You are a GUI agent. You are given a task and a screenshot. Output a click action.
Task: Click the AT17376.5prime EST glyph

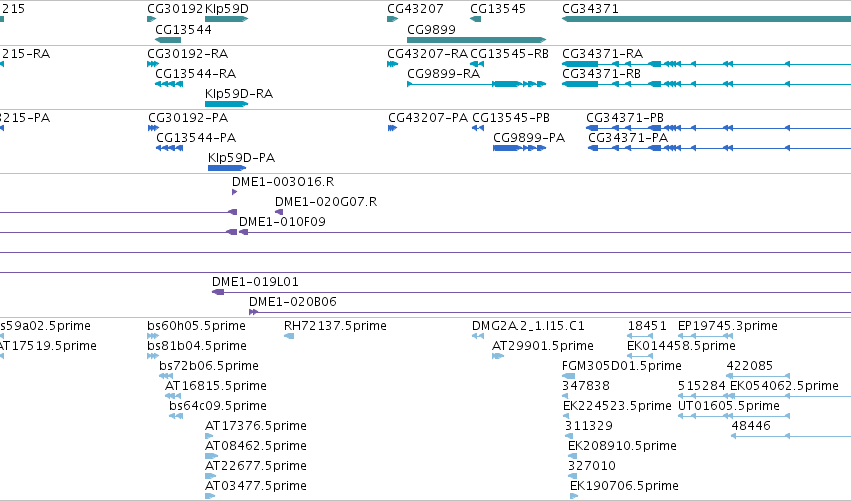[209, 436]
